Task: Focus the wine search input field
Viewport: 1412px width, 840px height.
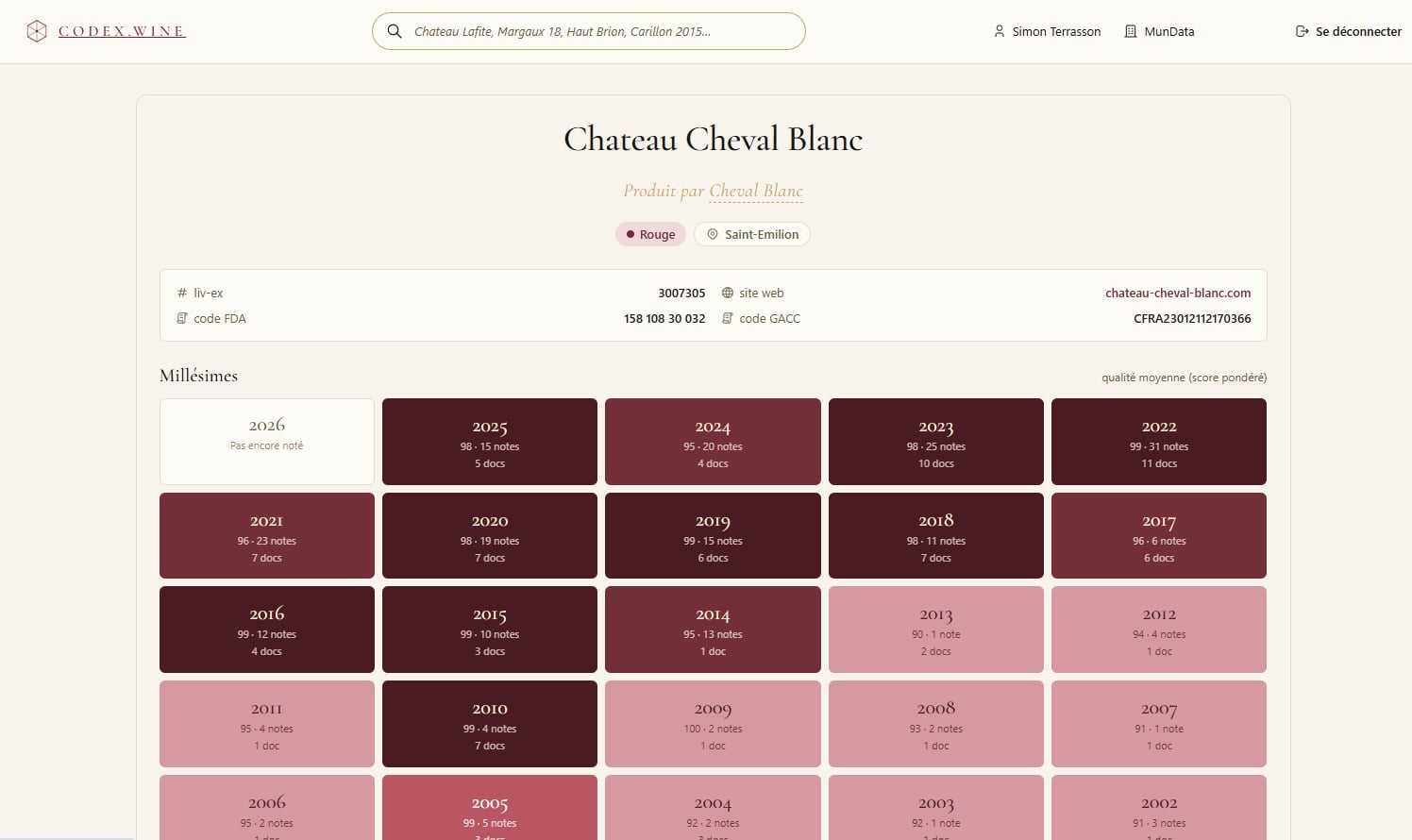Action: tap(589, 31)
